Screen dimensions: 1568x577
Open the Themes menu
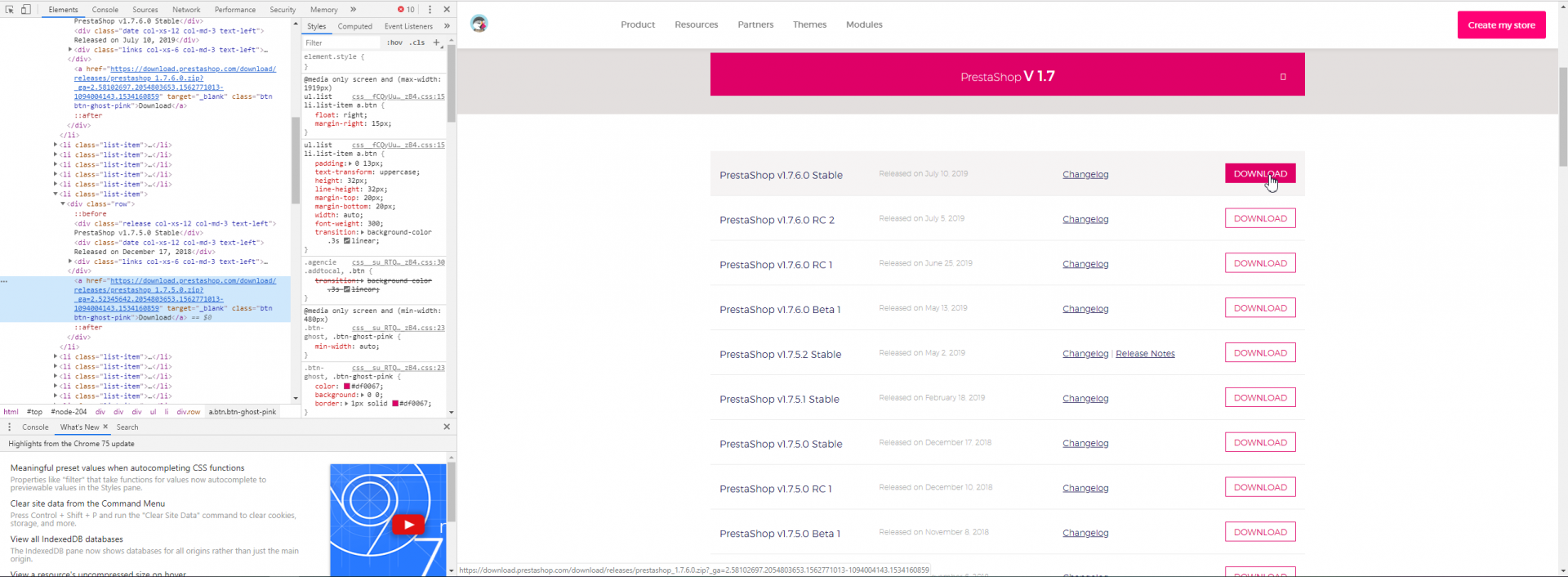pos(809,25)
